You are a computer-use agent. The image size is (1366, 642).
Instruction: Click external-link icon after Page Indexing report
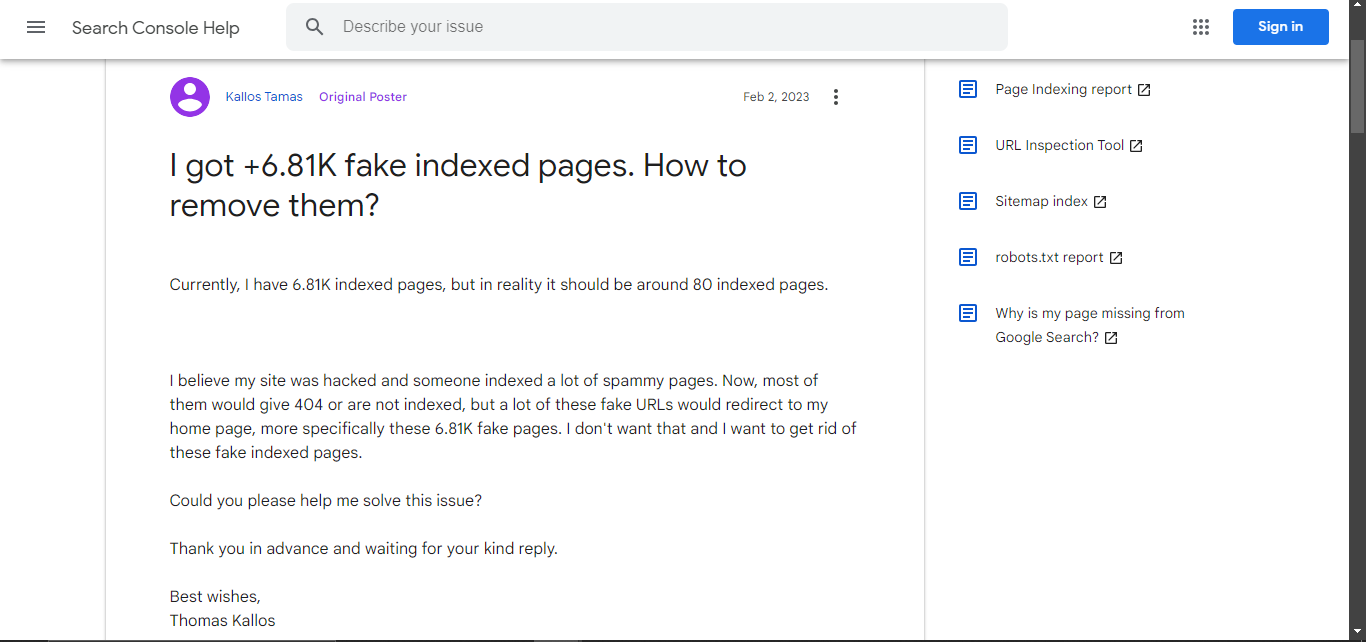coord(1144,90)
